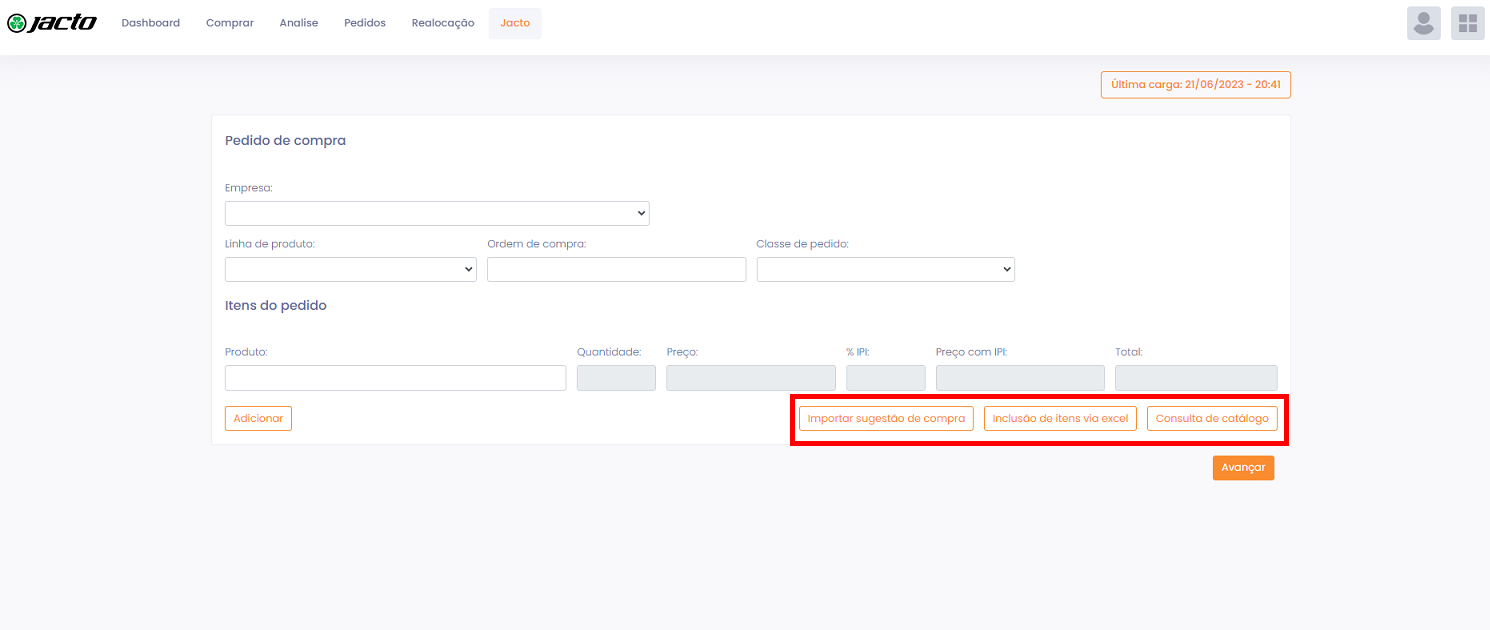Expand the Classe de pedido dropdown

(x=886, y=269)
